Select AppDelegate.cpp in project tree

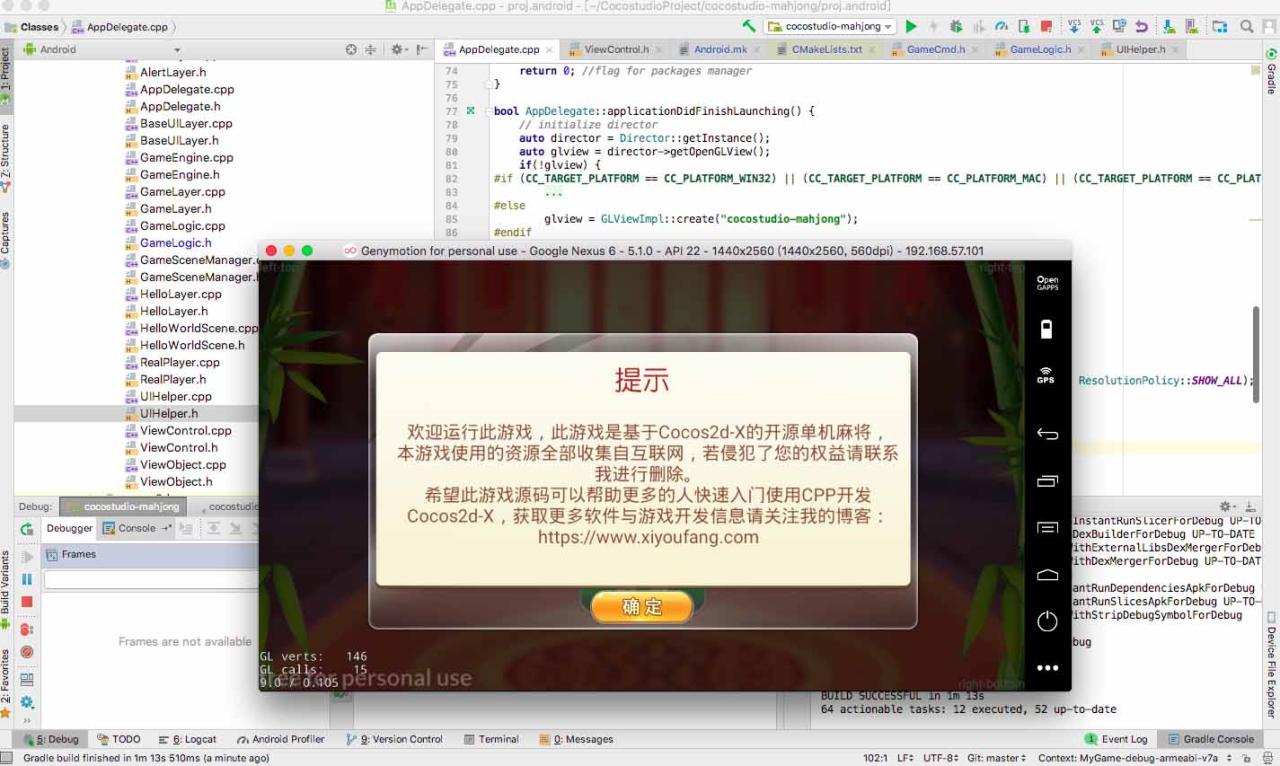point(187,89)
